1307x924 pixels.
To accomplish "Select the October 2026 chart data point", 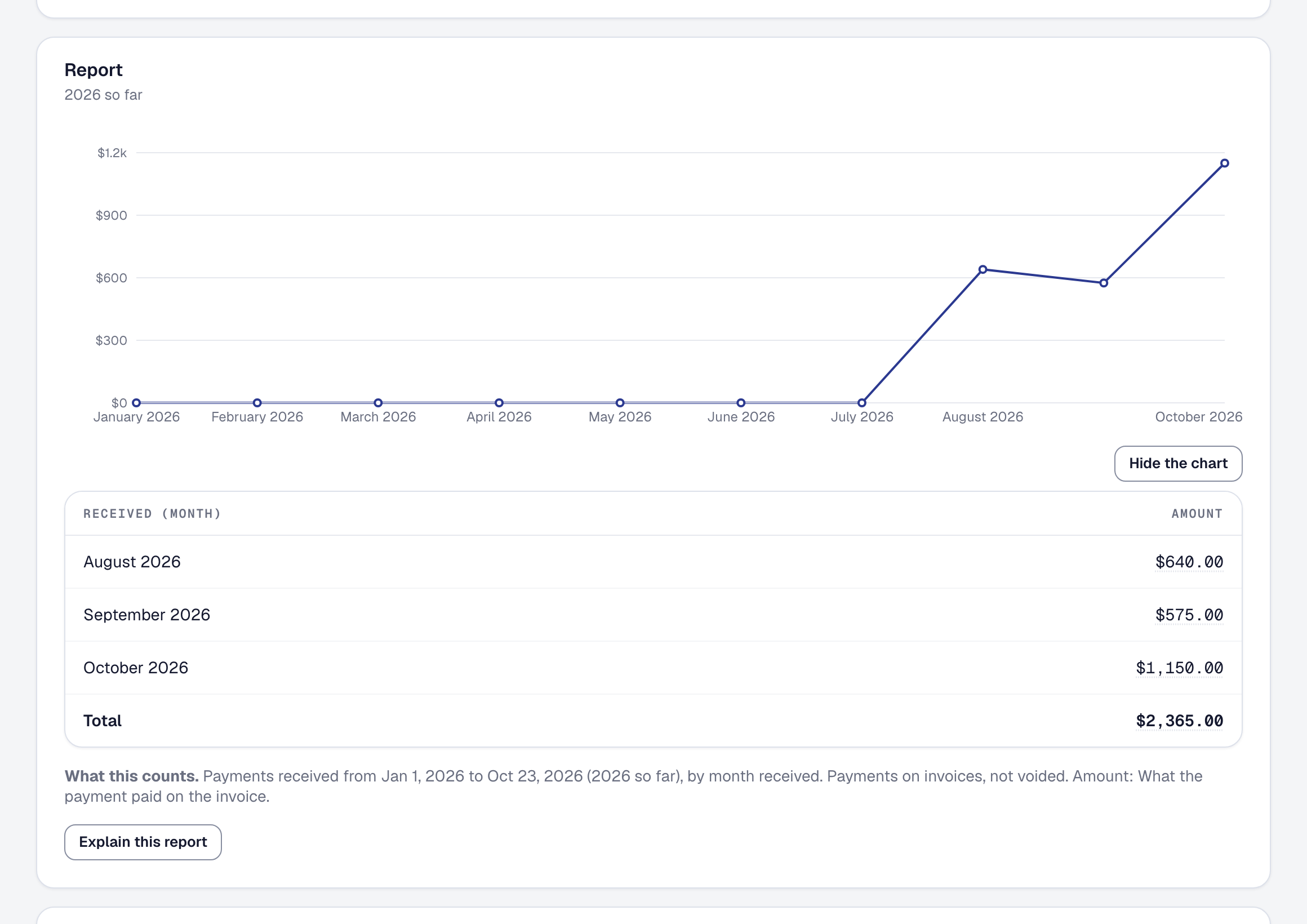I will point(1224,163).
